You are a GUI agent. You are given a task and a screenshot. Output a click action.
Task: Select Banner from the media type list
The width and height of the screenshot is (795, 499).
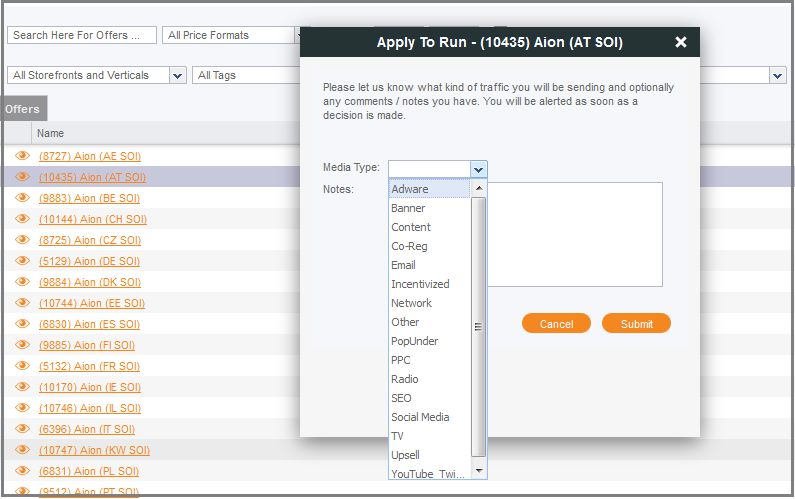coord(408,208)
